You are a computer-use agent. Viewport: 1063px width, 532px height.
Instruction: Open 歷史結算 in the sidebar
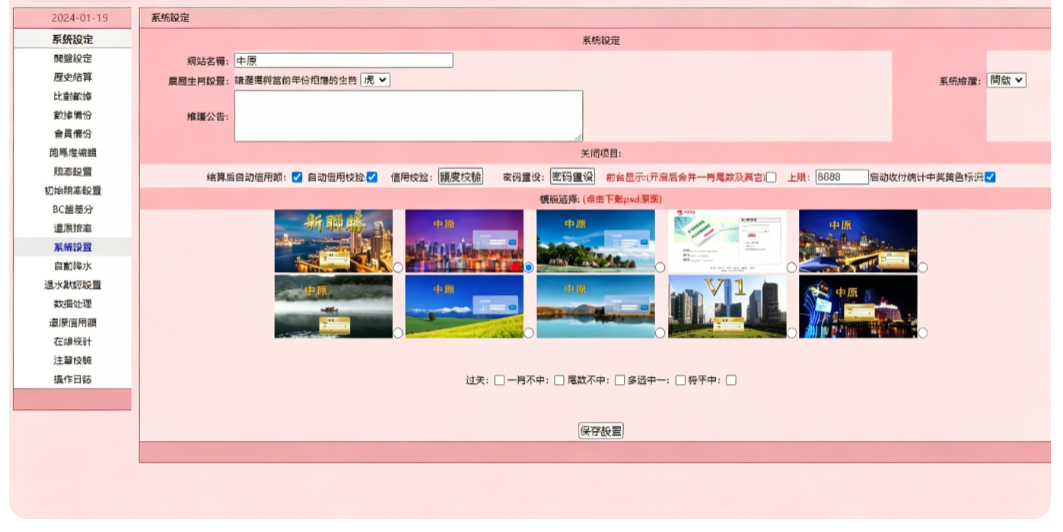point(73,77)
